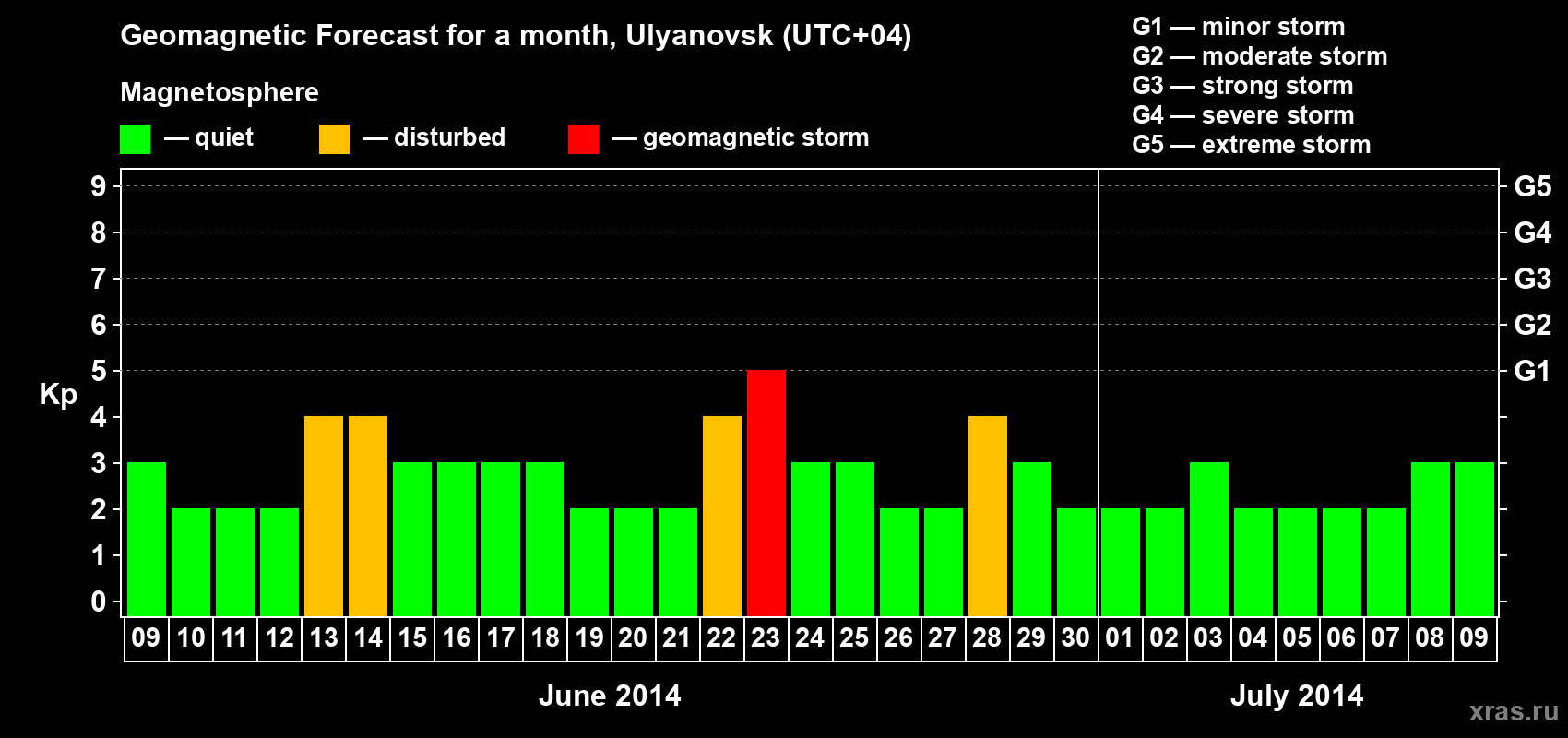Click the Kp axis title
The image size is (1568, 738).
click(x=58, y=395)
